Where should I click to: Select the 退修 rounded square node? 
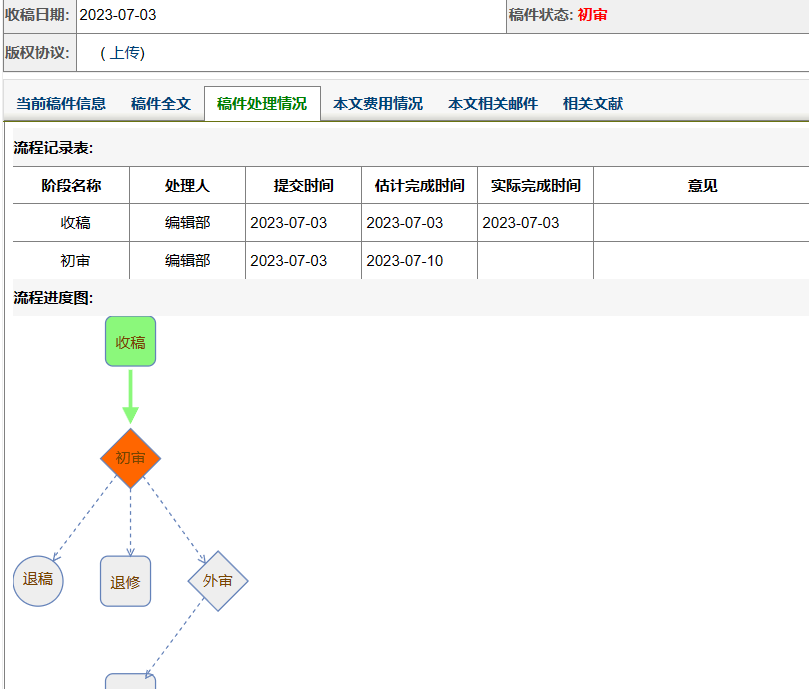(x=125, y=581)
